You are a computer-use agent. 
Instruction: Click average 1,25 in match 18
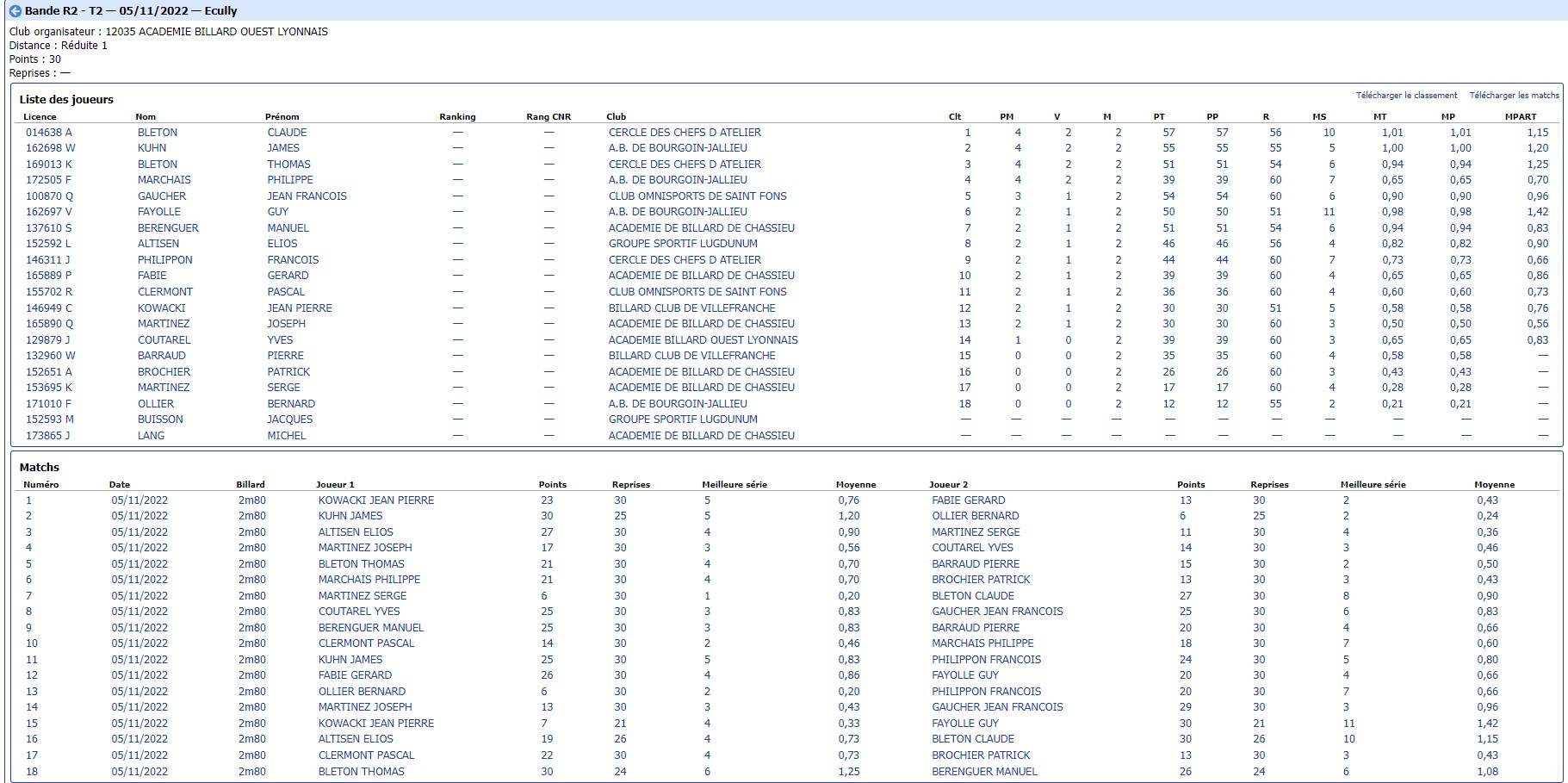(x=848, y=772)
